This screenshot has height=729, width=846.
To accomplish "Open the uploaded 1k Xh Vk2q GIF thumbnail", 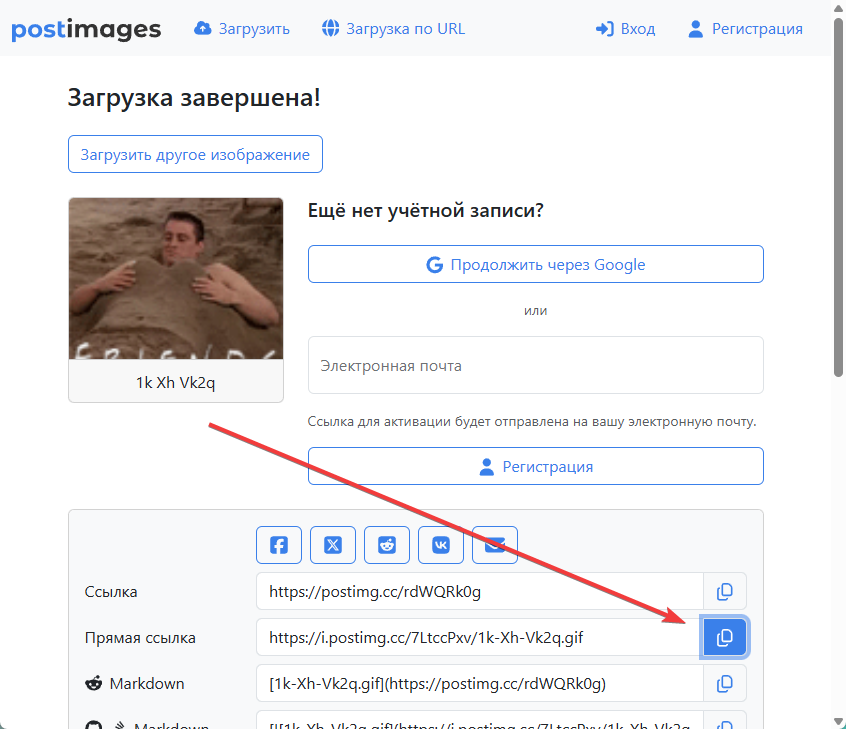I will click(x=175, y=279).
